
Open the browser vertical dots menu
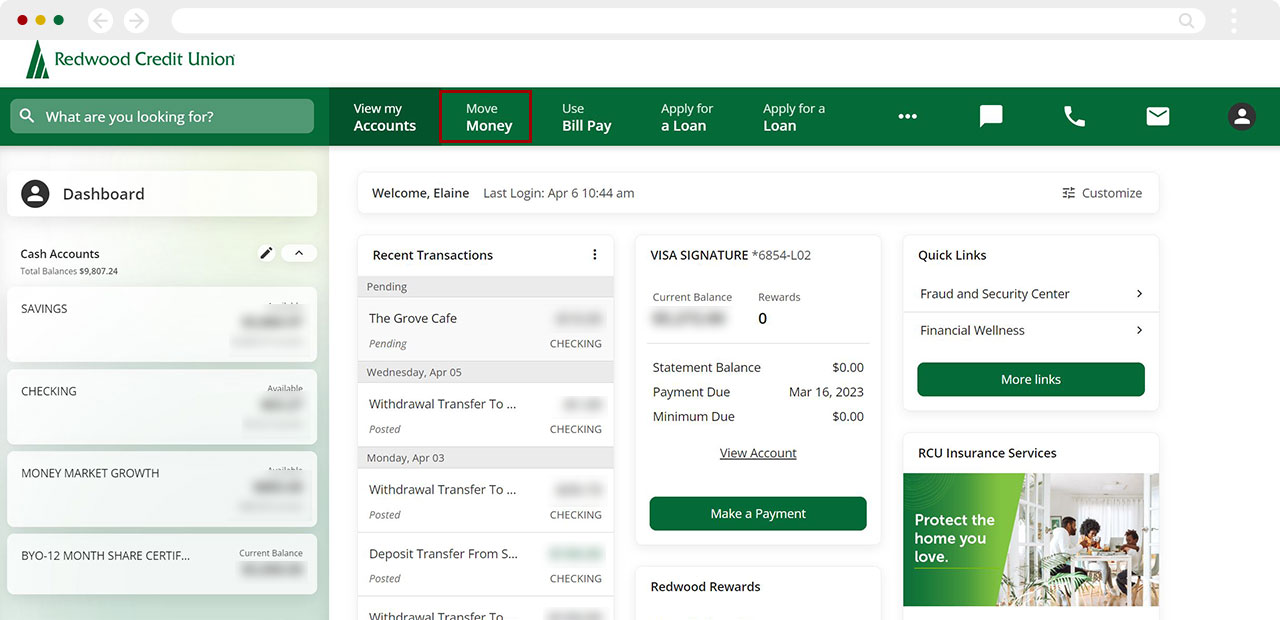tap(1234, 20)
